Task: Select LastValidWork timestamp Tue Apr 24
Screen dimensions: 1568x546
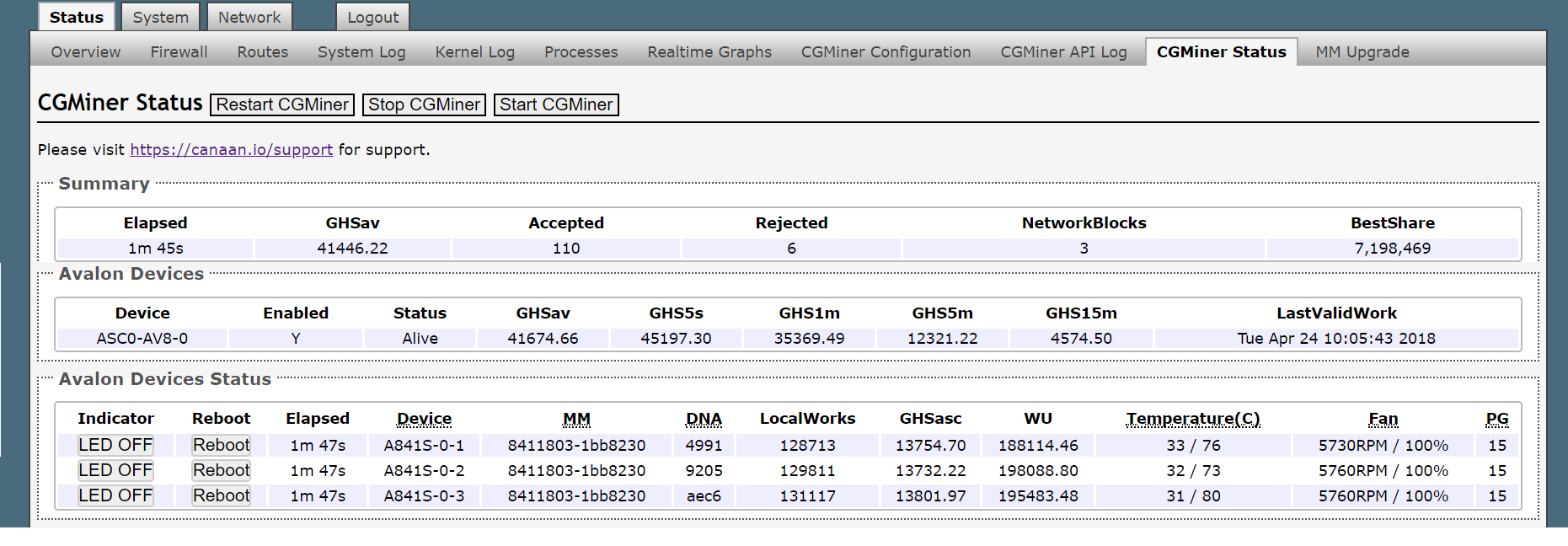Action: coord(1336,339)
